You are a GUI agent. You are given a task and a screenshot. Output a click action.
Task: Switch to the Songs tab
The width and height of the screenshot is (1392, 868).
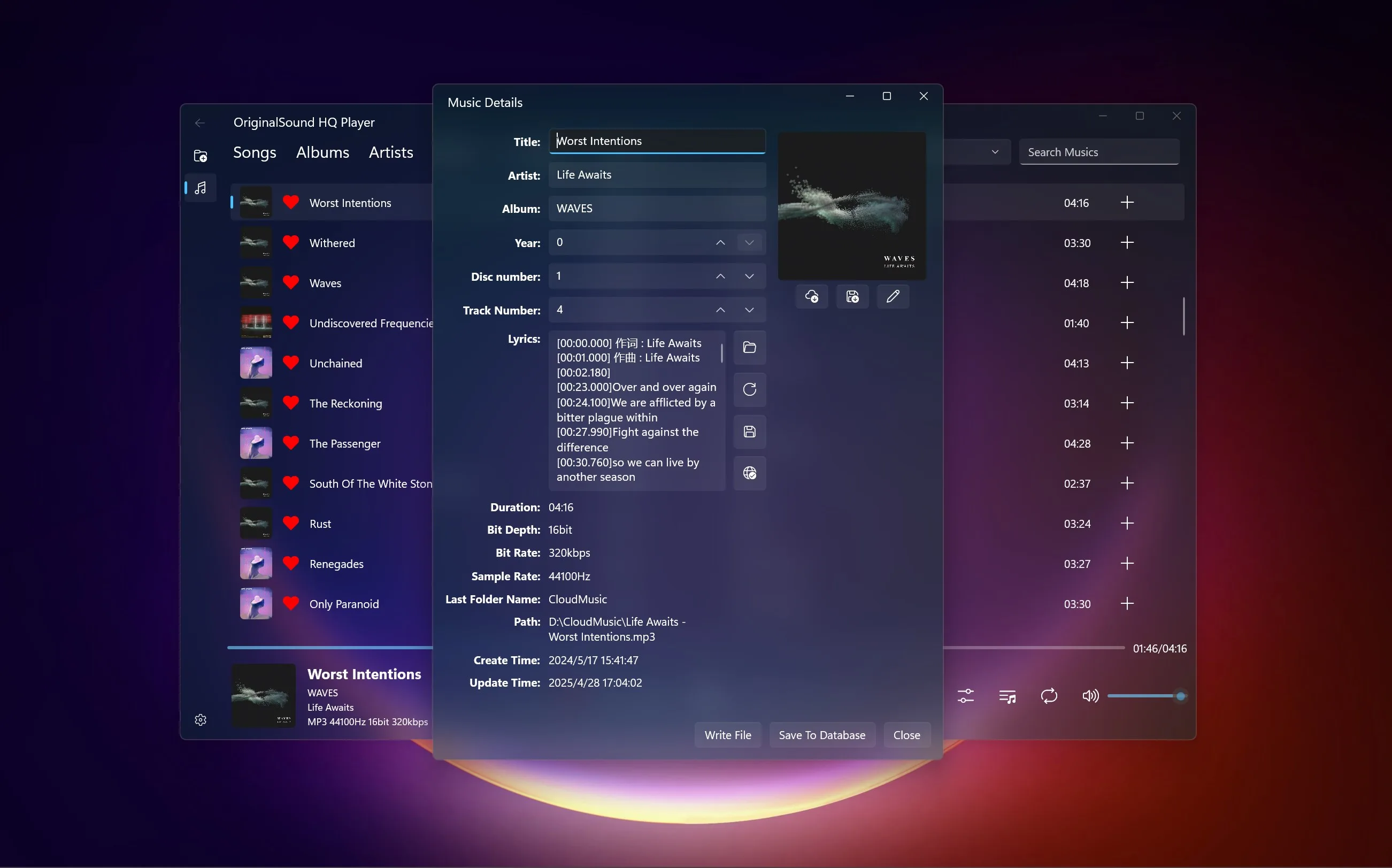(x=255, y=152)
